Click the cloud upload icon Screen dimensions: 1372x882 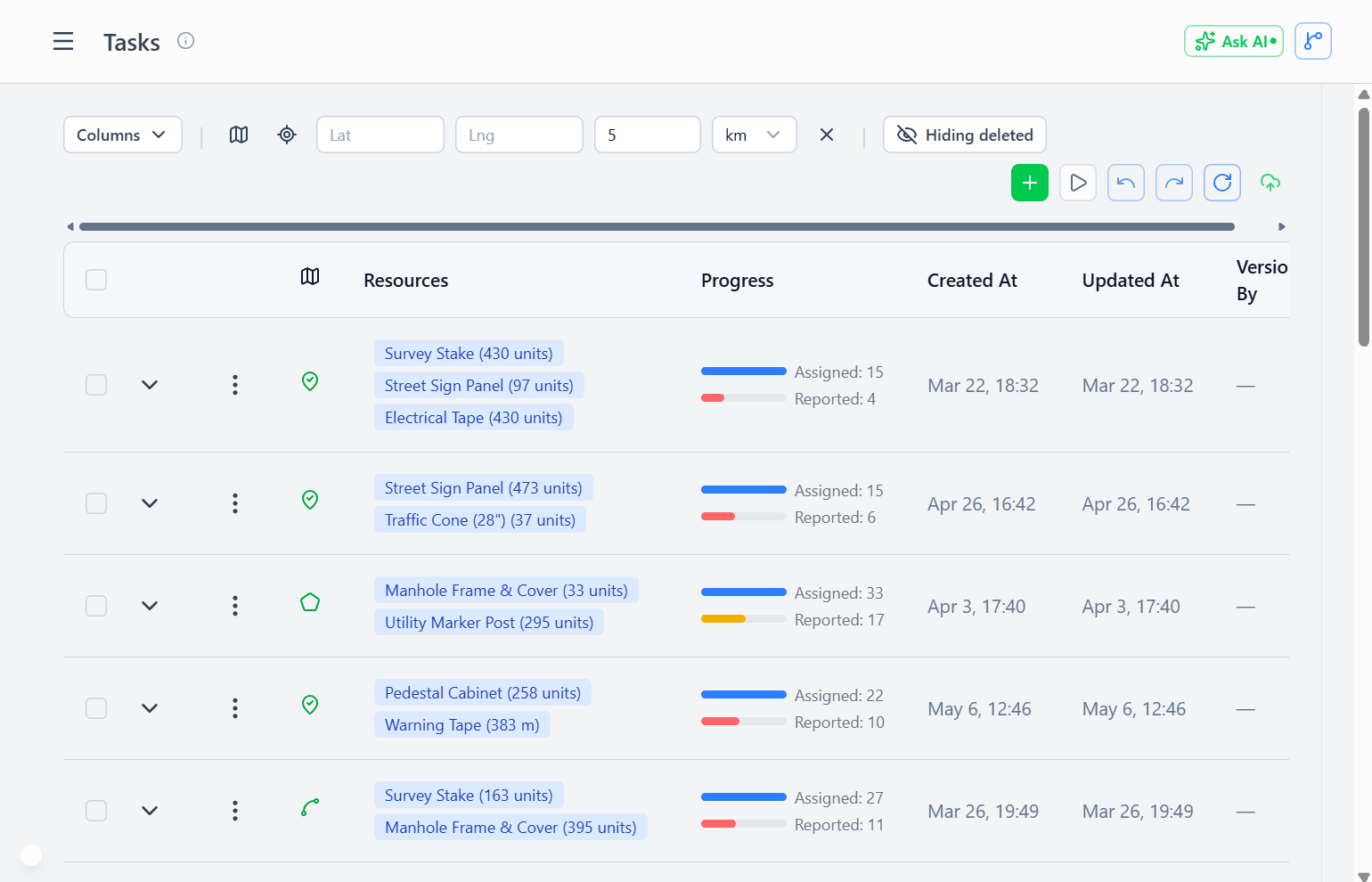(1270, 183)
